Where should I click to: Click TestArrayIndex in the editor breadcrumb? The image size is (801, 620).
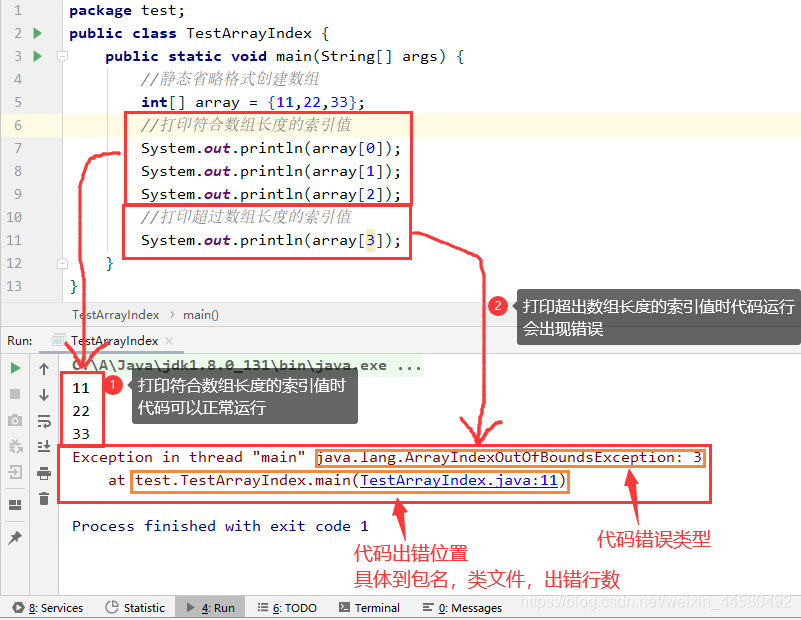click(115, 315)
